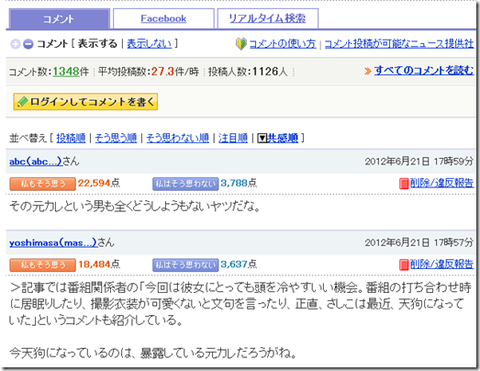The width and height of the screenshot is (480, 371).
Task: Click 表示しない to hide comments
Action: coord(149,44)
